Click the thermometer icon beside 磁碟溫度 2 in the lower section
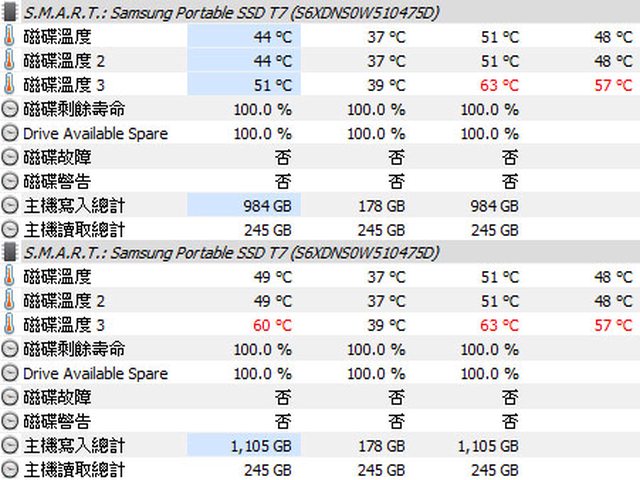The width and height of the screenshot is (640, 480). pyautogui.click(x=11, y=301)
